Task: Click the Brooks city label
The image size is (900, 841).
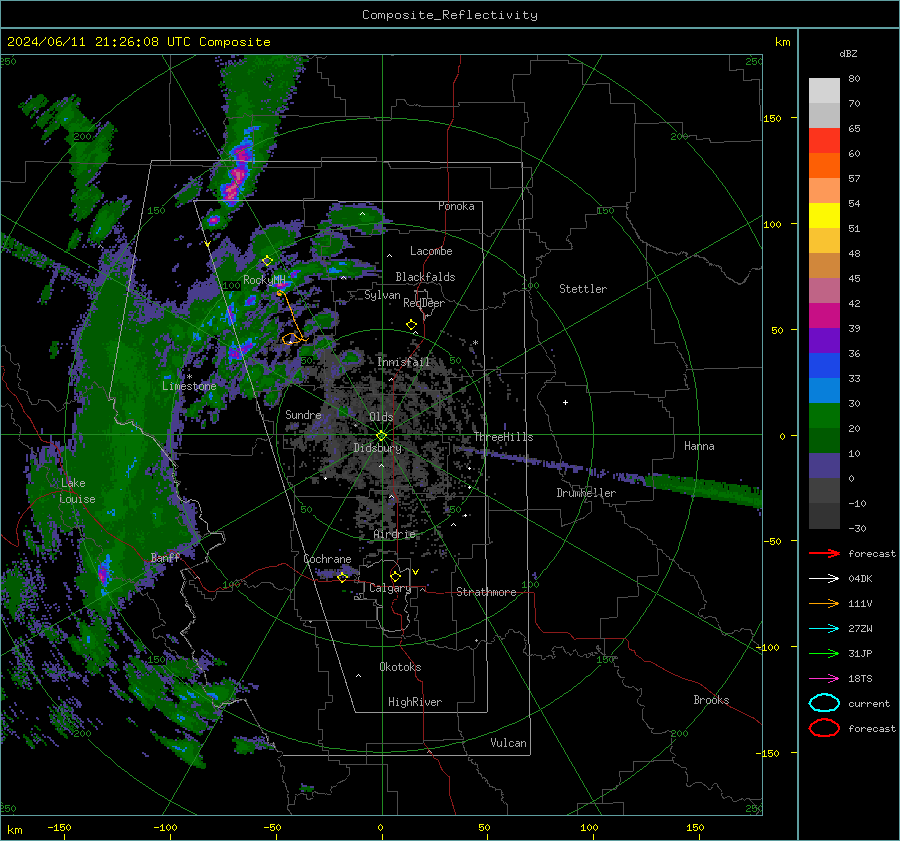Action: 711,700
